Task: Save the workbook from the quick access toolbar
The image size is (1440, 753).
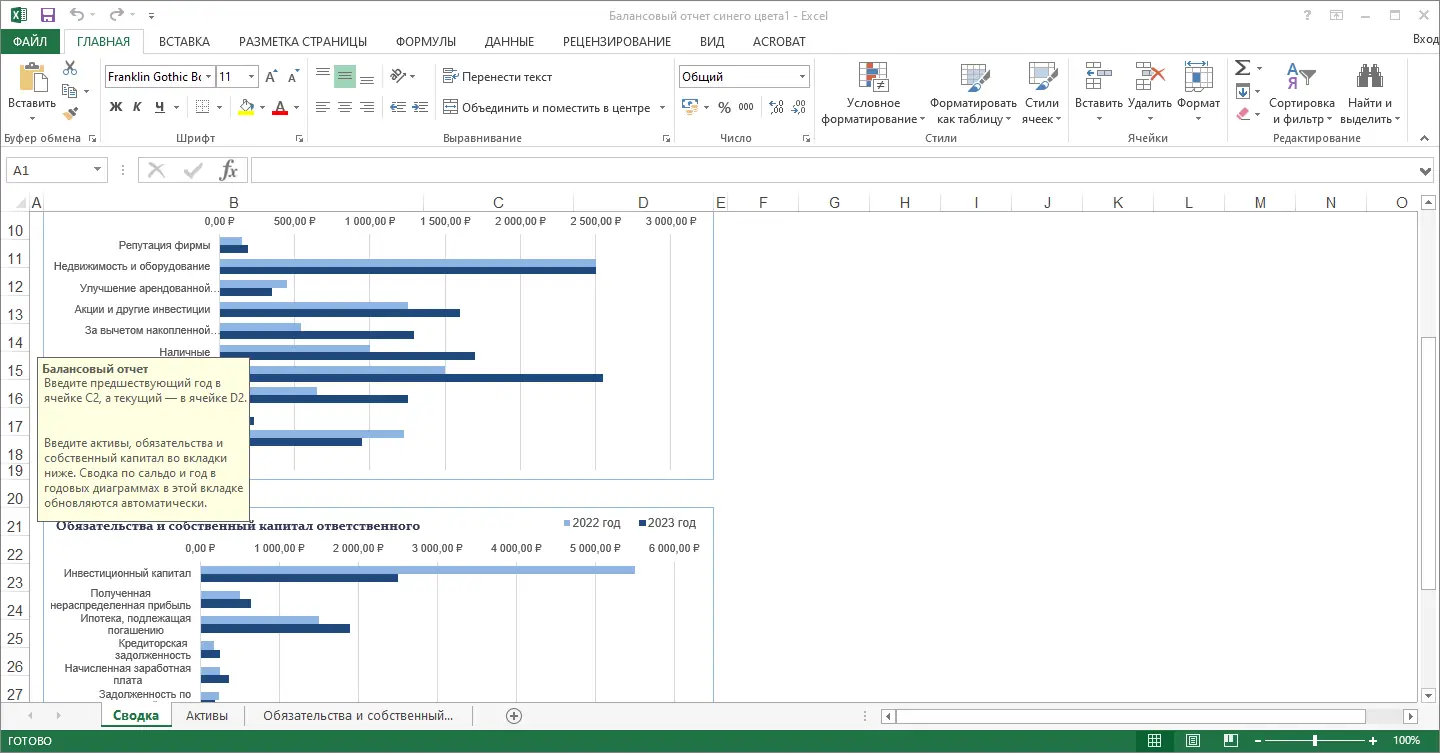Action: 47,15
